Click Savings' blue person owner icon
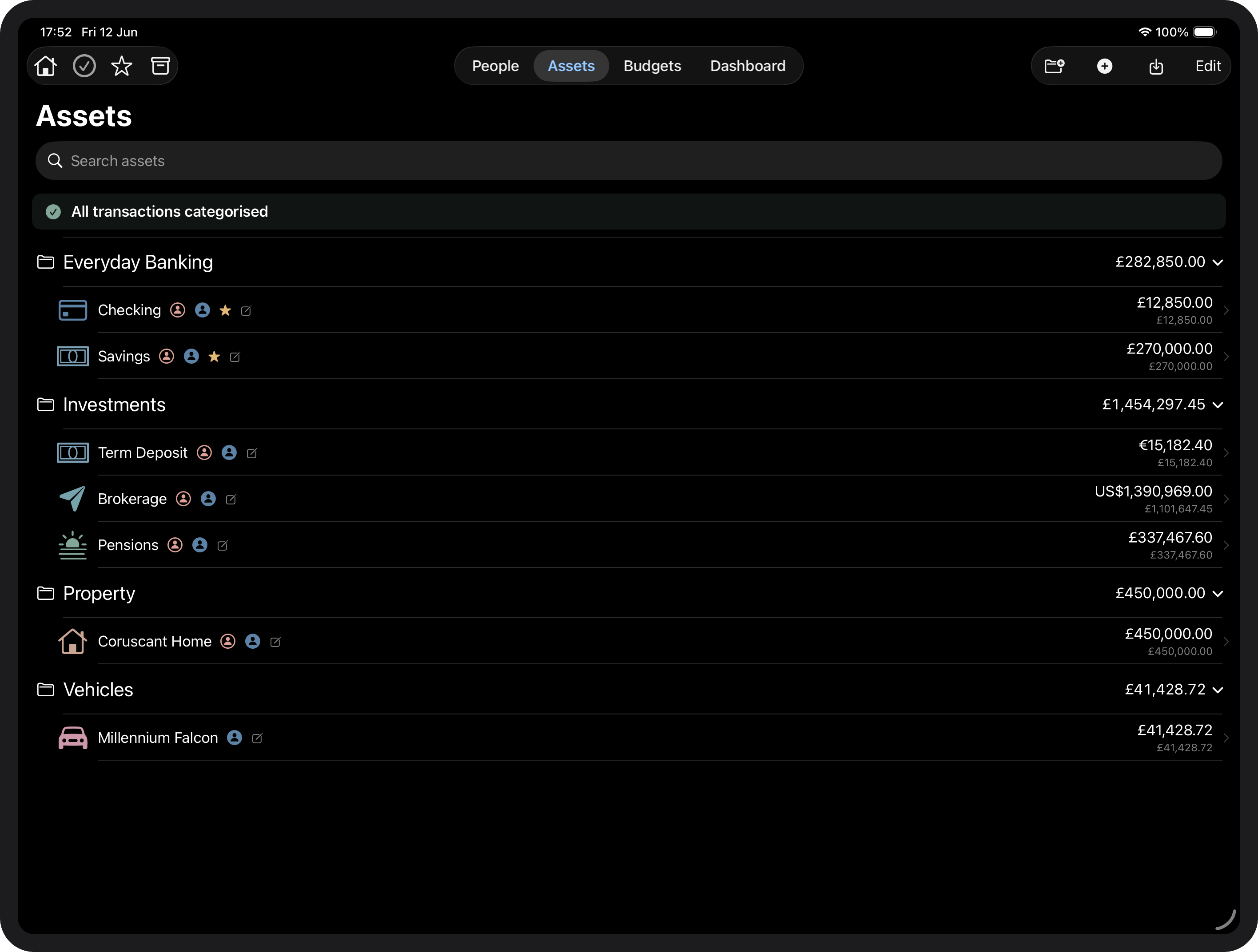 coord(191,357)
